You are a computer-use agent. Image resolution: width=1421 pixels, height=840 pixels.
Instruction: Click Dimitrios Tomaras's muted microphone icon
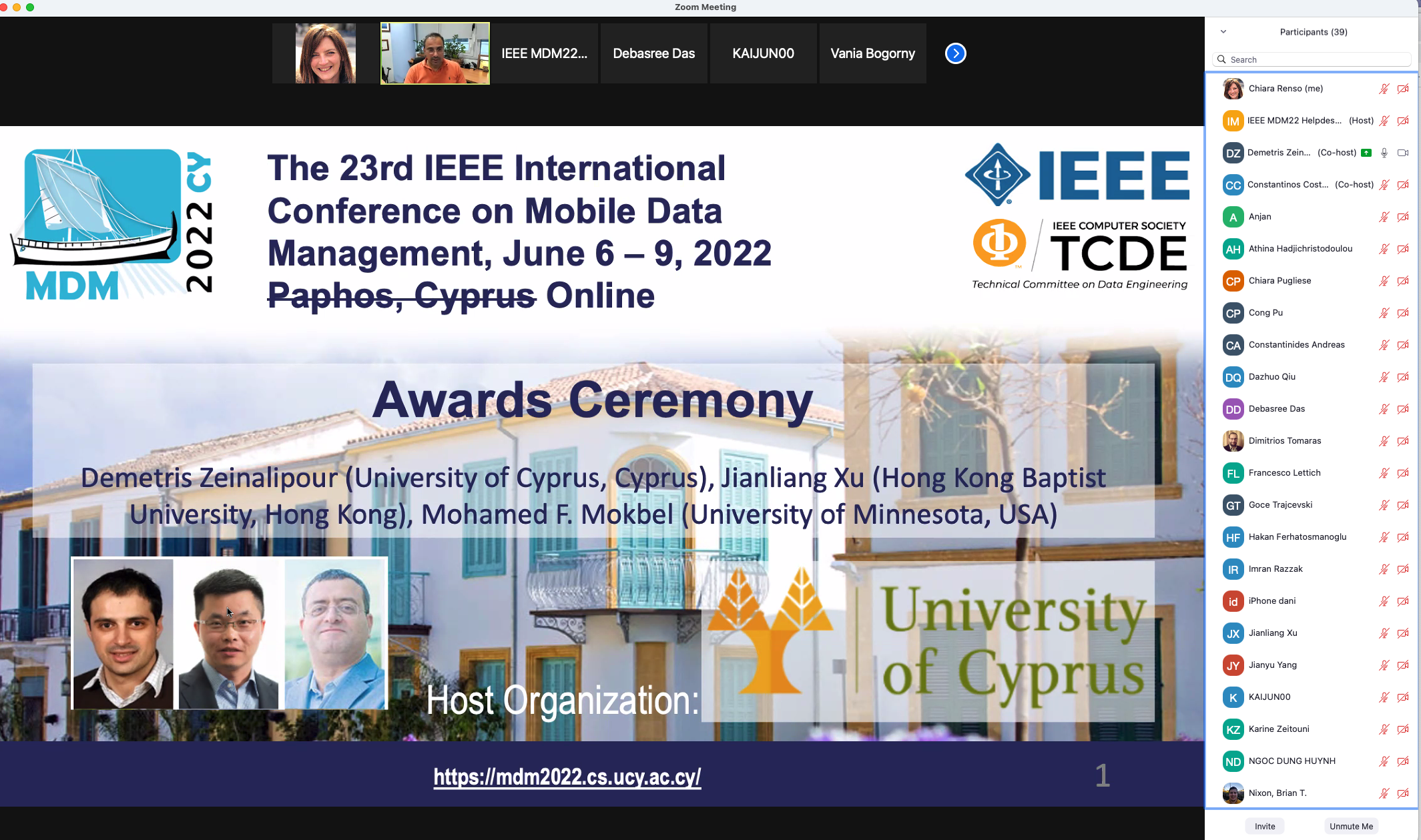click(1384, 441)
